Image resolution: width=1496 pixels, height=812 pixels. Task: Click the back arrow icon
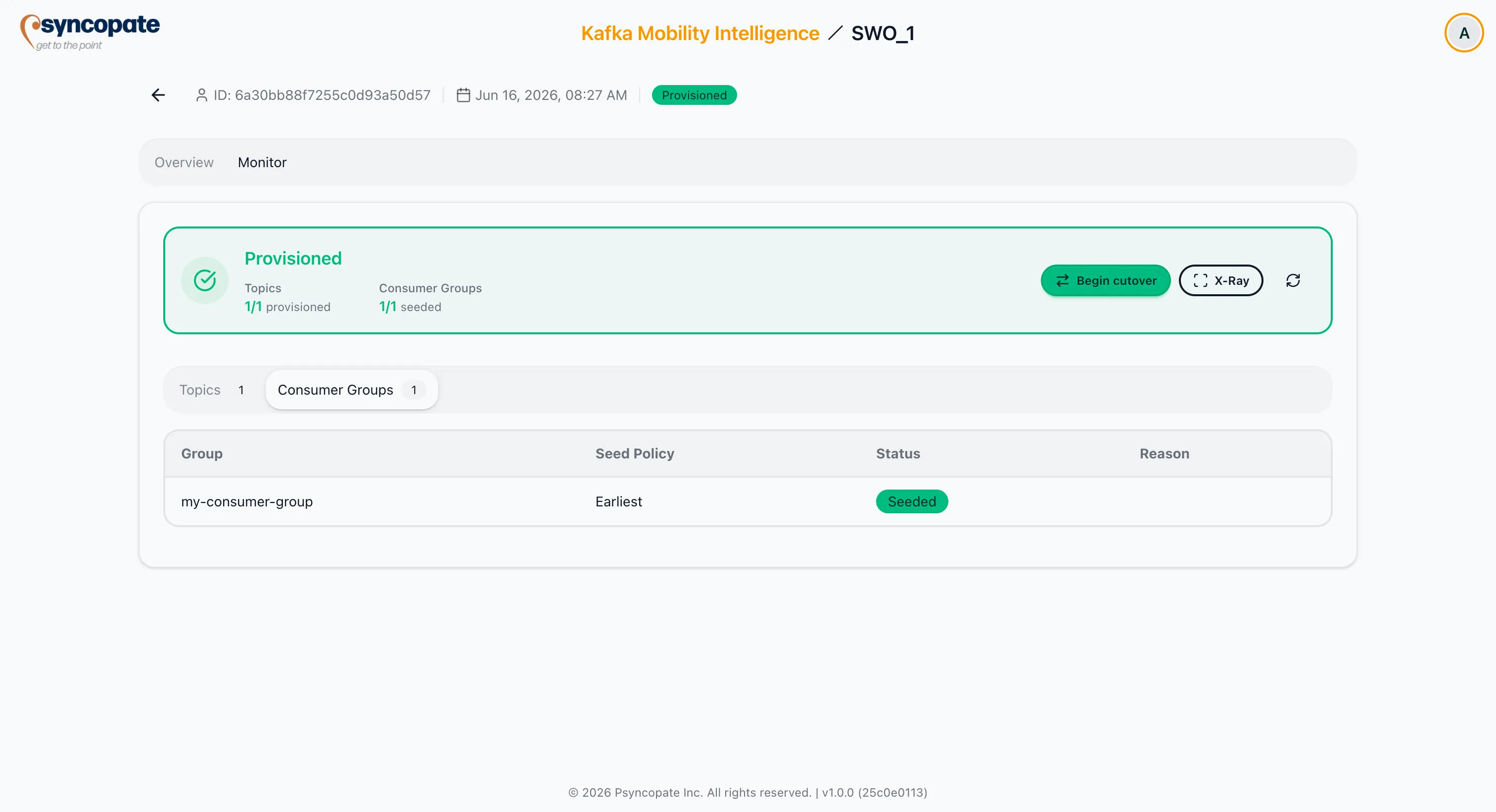(158, 95)
